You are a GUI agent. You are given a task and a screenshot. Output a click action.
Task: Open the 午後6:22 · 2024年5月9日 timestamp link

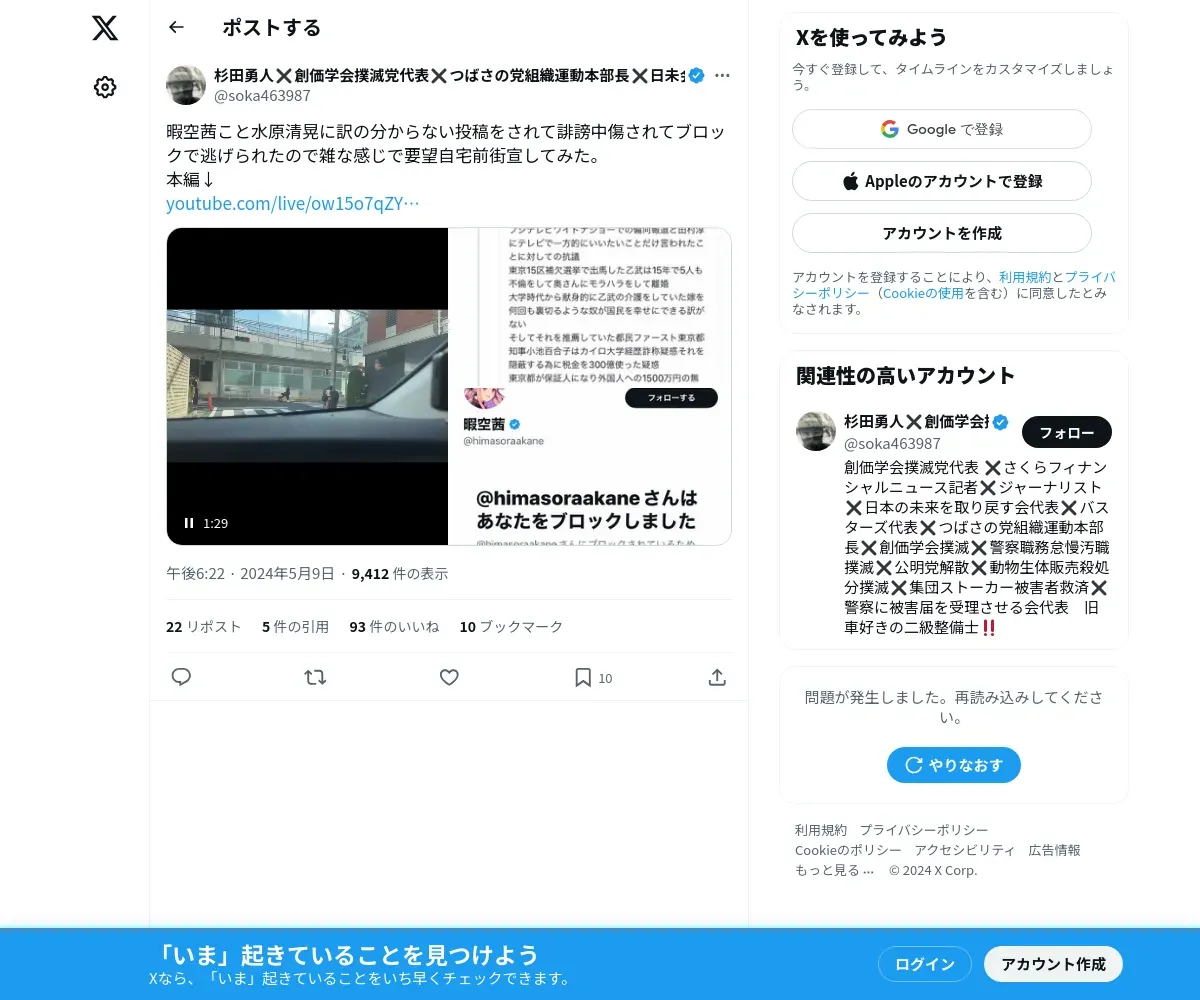[250, 574]
